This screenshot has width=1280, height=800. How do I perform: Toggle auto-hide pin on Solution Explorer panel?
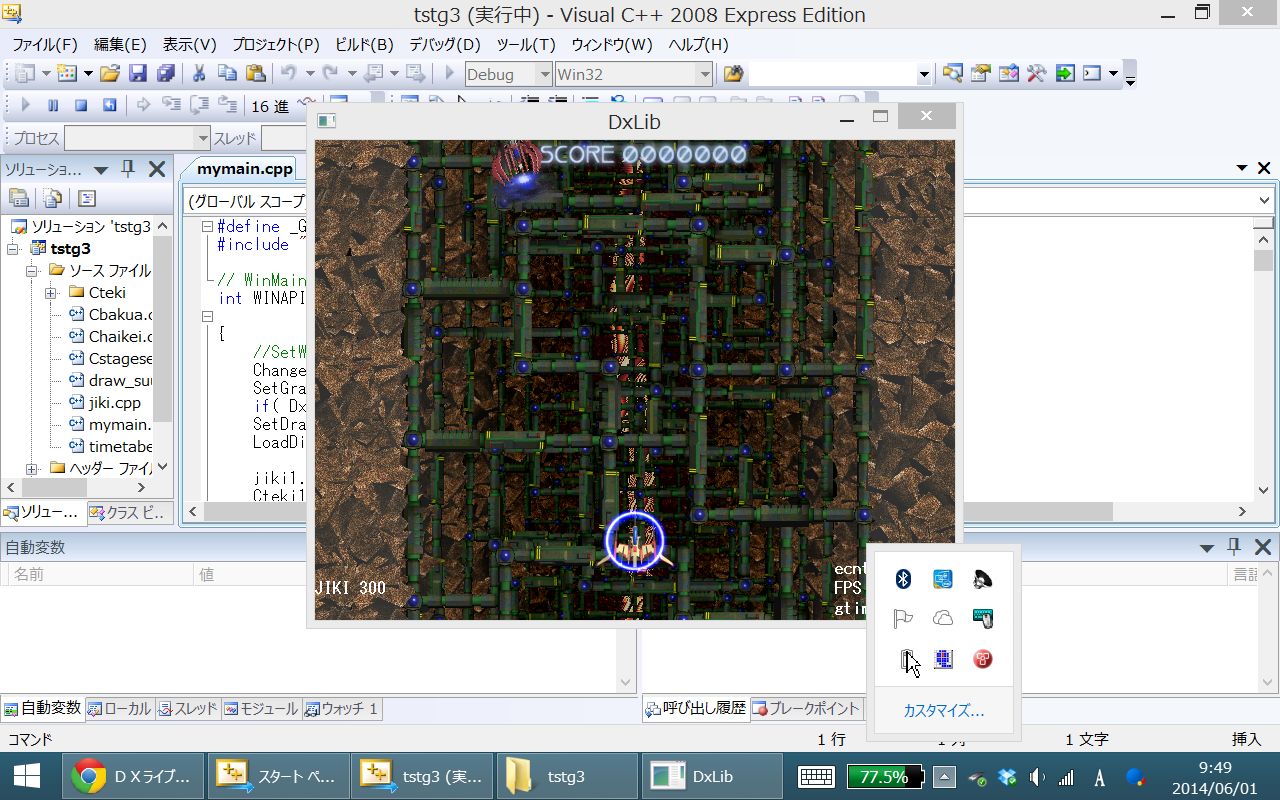point(128,169)
